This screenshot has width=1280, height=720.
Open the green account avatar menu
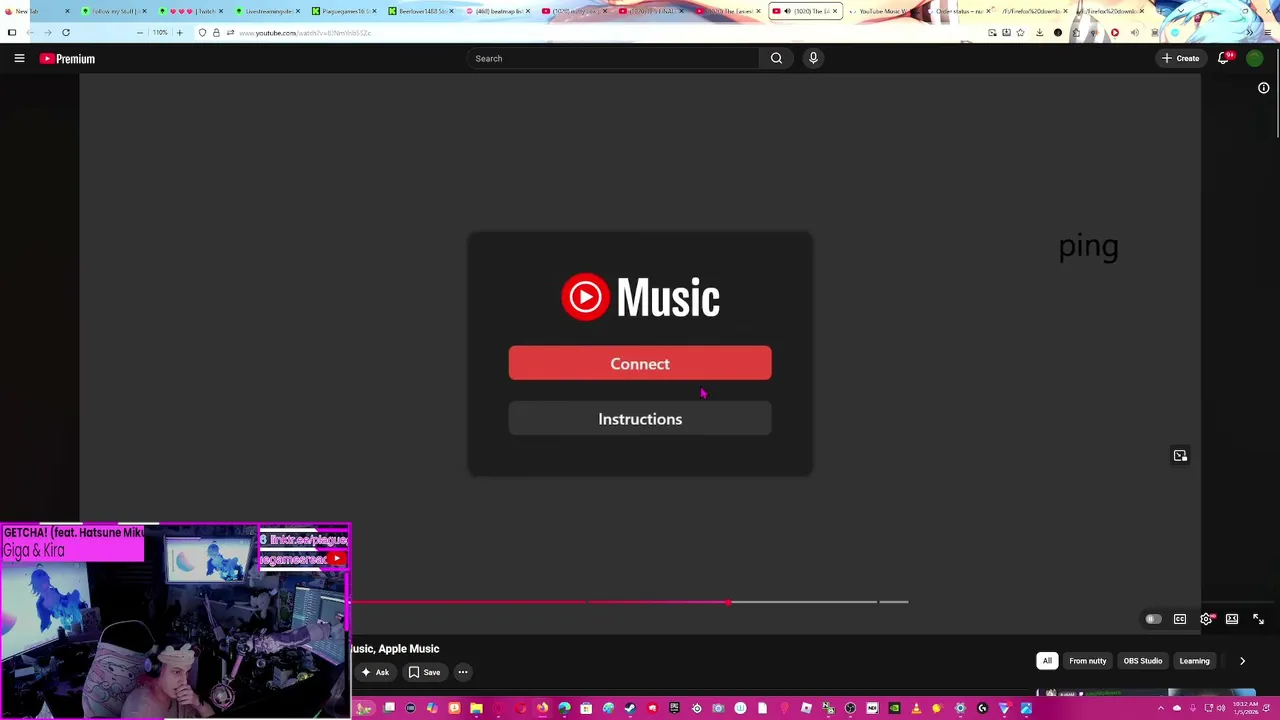click(x=1254, y=58)
